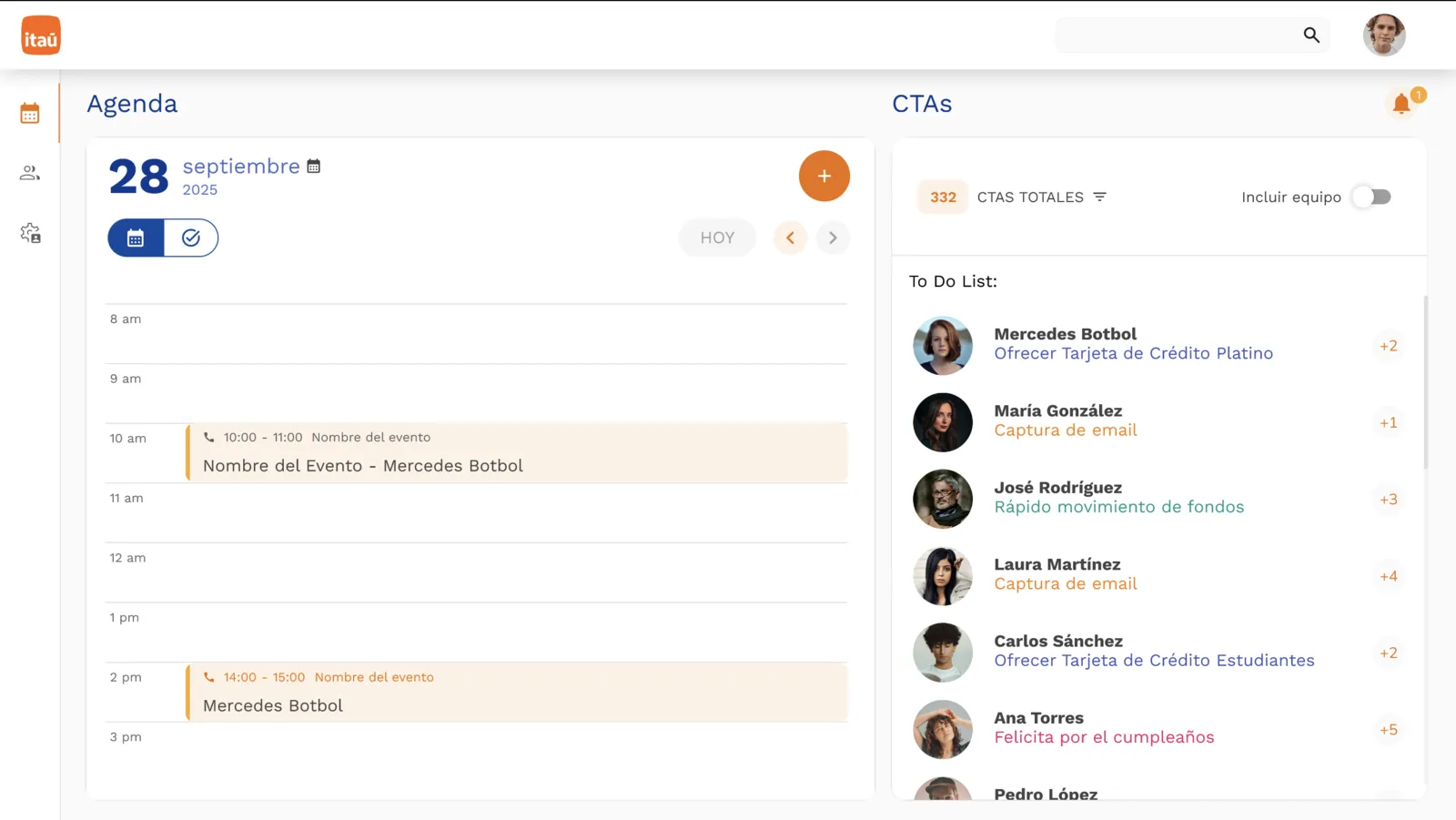The image size is (1456, 820).
Task: Add a new event with plus button
Action: 824,176
